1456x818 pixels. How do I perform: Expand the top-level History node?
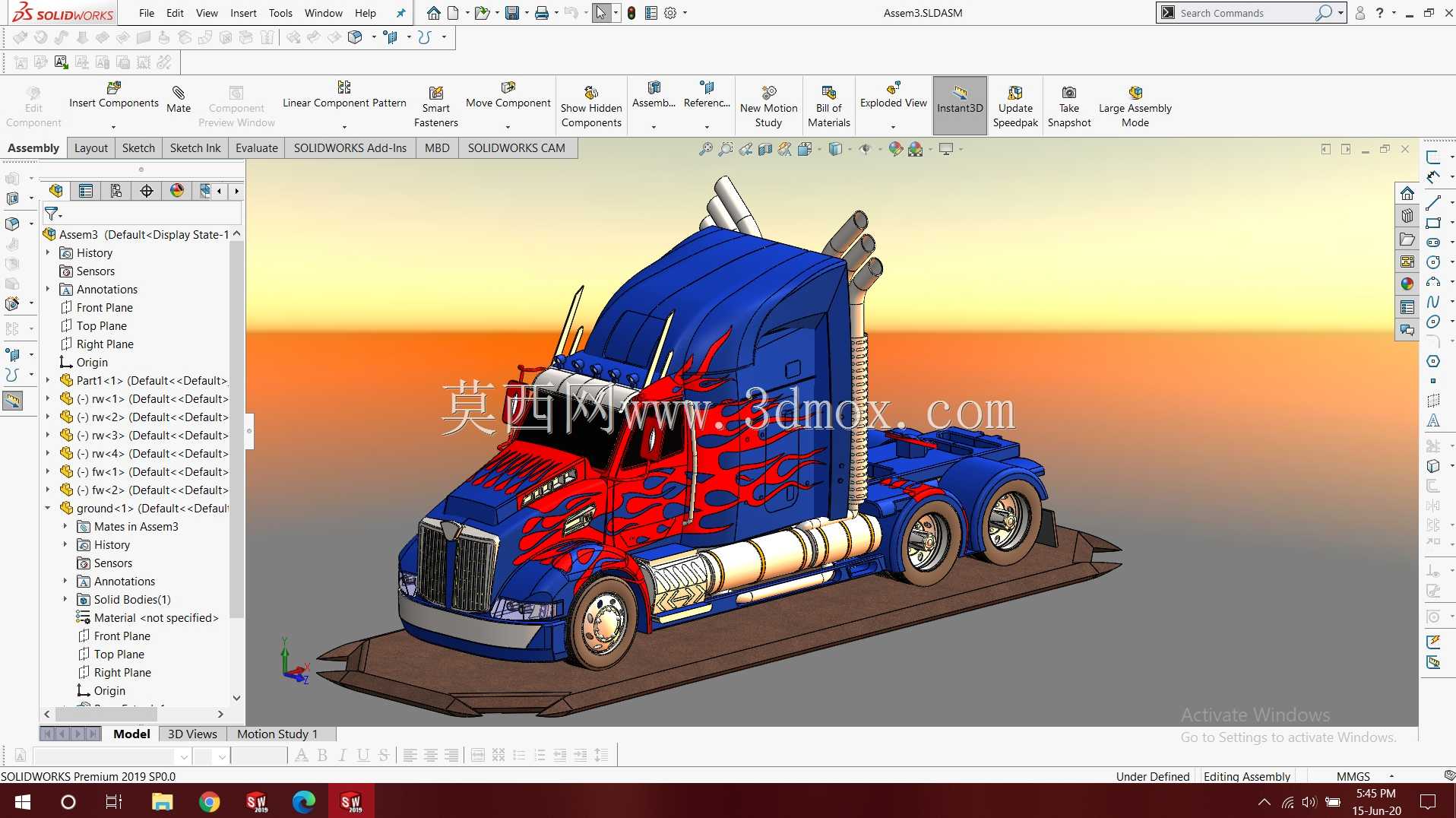(x=48, y=252)
